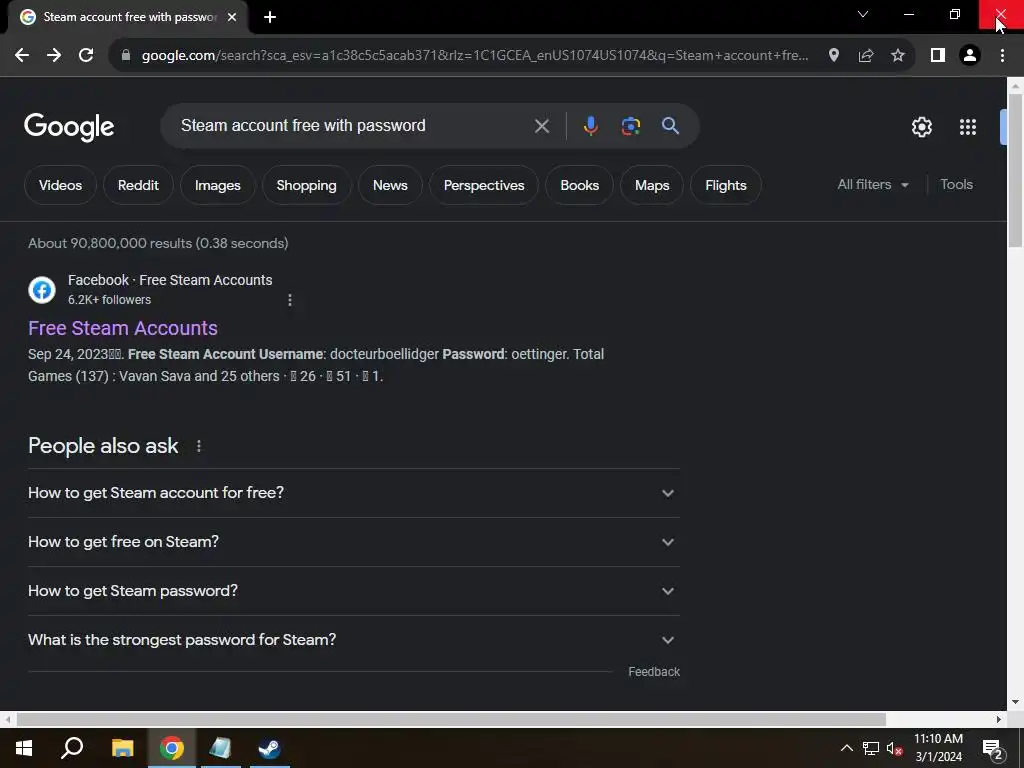Image resolution: width=1024 pixels, height=768 pixels.
Task: Close the Steam account search tab
Action: tap(232, 17)
